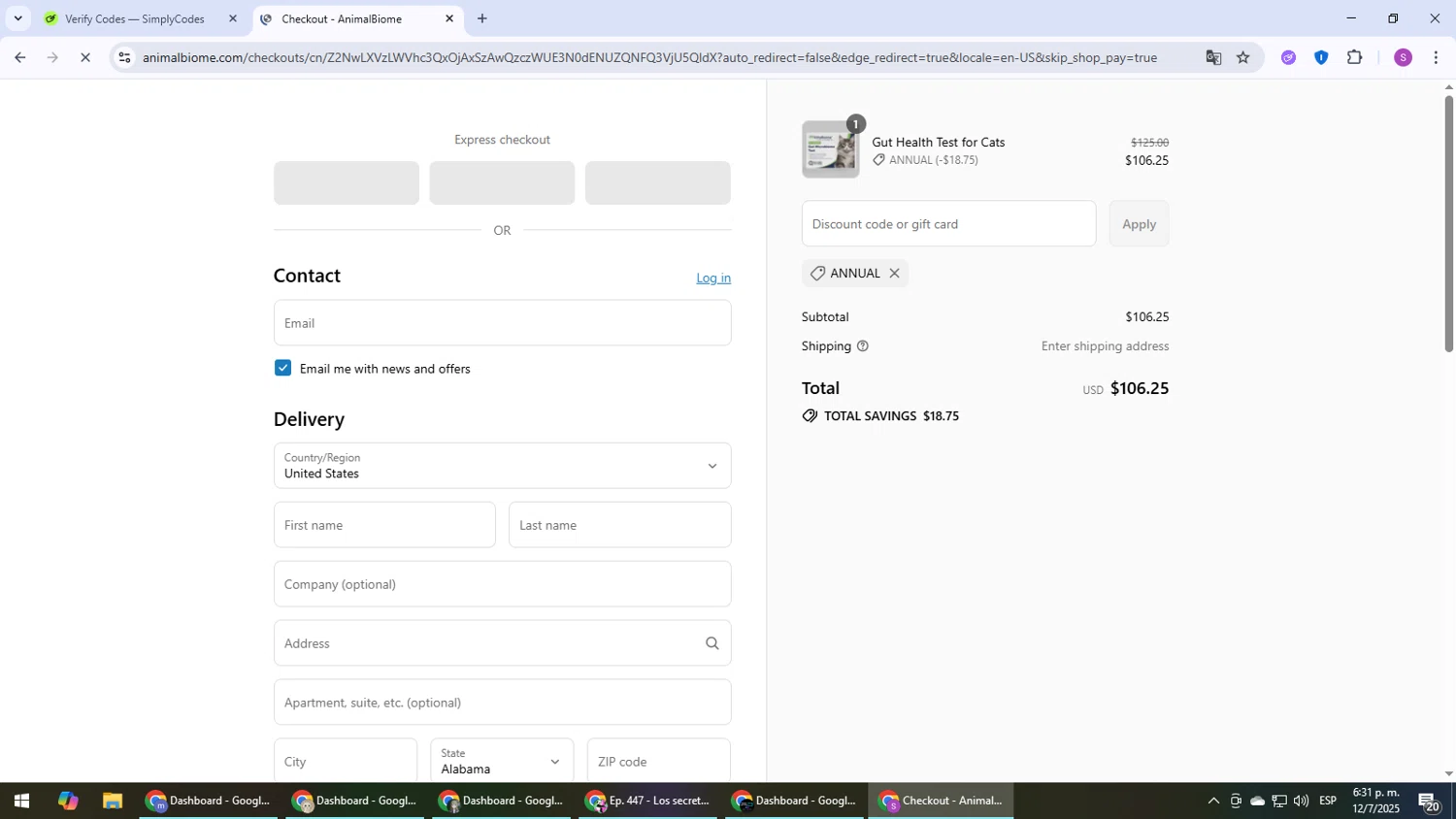This screenshot has height=819, width=1456.
Task: Switch to Ep. 447 Los secret taskbar window
Action: coord(647,802)
